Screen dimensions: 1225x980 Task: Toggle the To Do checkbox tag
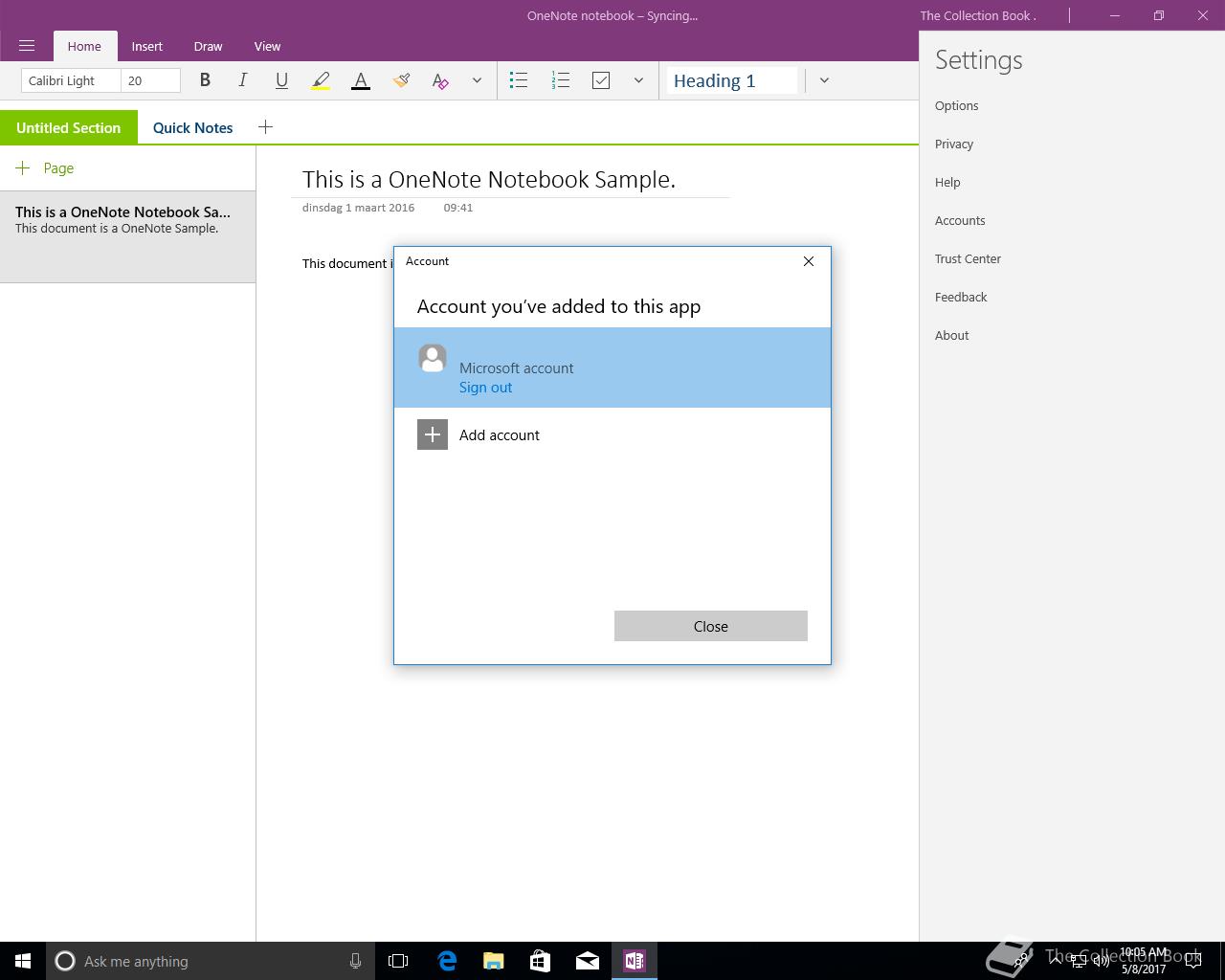(601, 80)
